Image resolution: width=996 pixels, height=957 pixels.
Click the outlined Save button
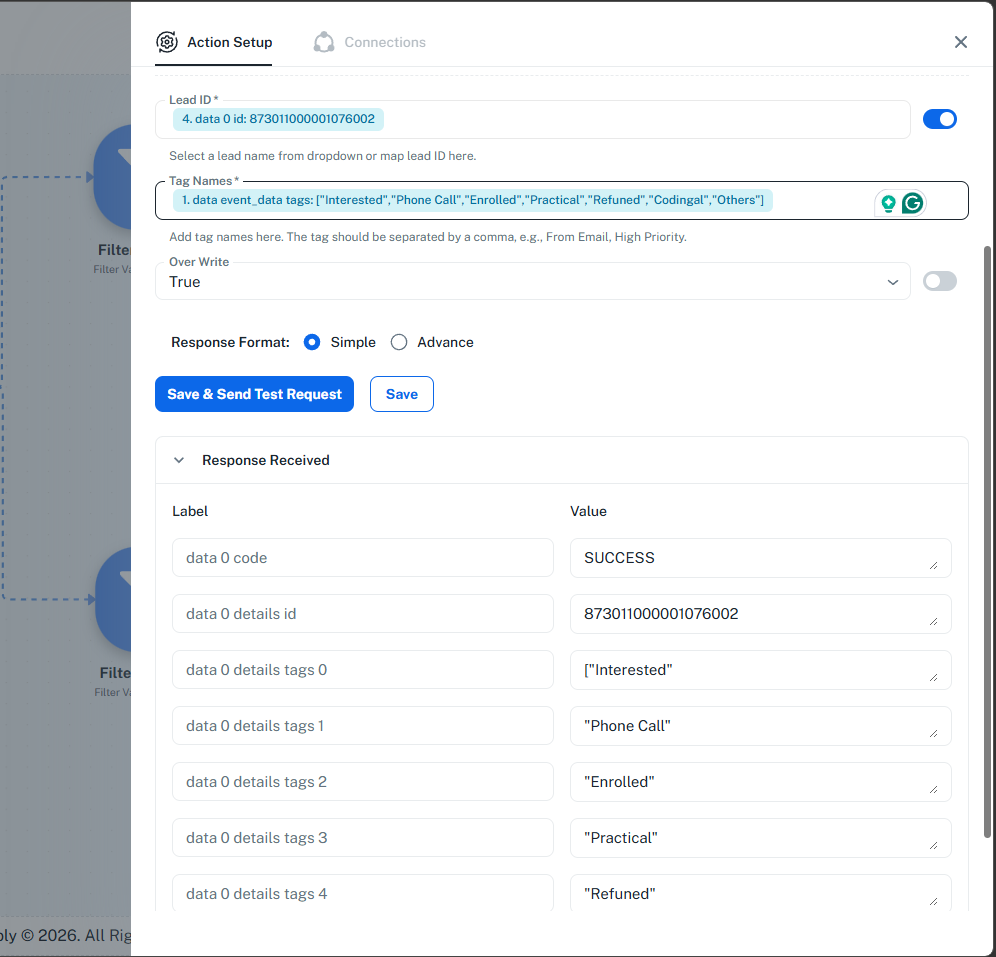[401, 394]
